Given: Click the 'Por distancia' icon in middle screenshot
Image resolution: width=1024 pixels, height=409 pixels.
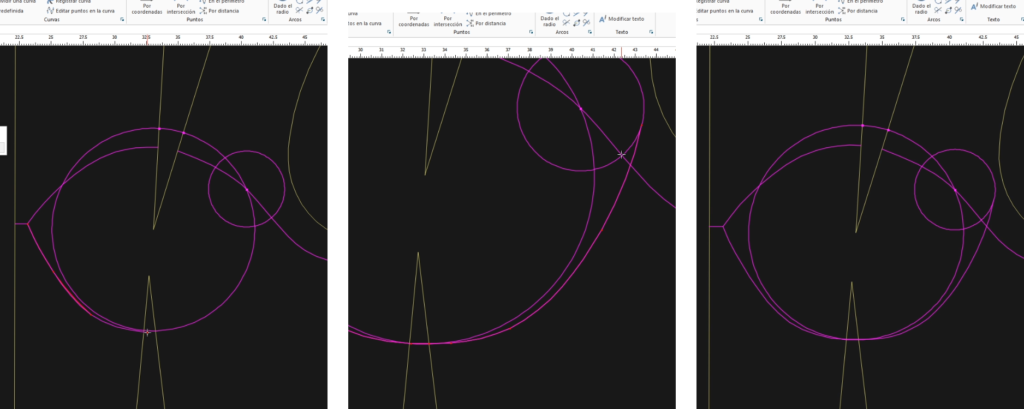Looking at the screenshot, I should point(470,23).
